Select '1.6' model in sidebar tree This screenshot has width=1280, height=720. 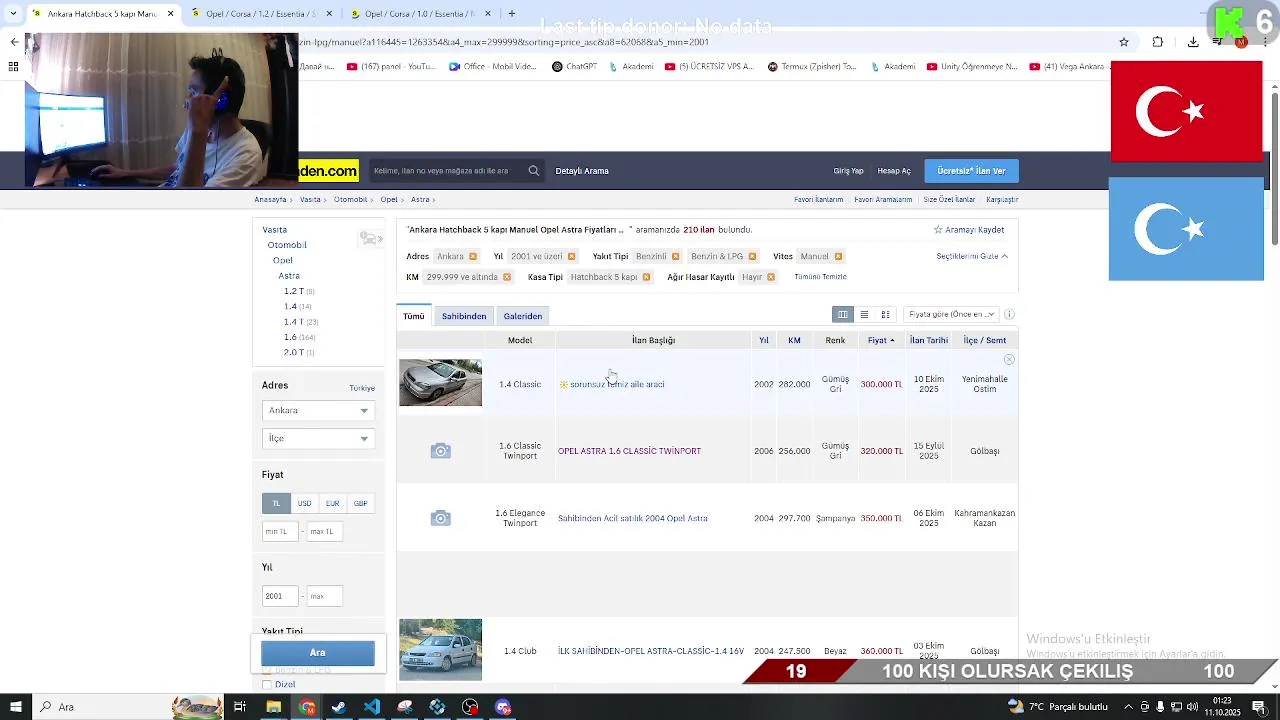[290, 337]
